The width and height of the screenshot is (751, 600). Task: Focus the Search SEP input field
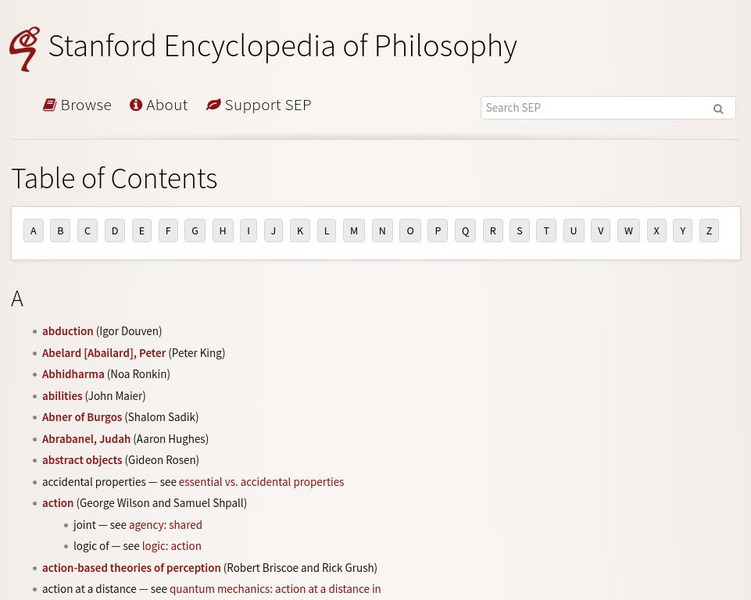[x=594, y=108]
